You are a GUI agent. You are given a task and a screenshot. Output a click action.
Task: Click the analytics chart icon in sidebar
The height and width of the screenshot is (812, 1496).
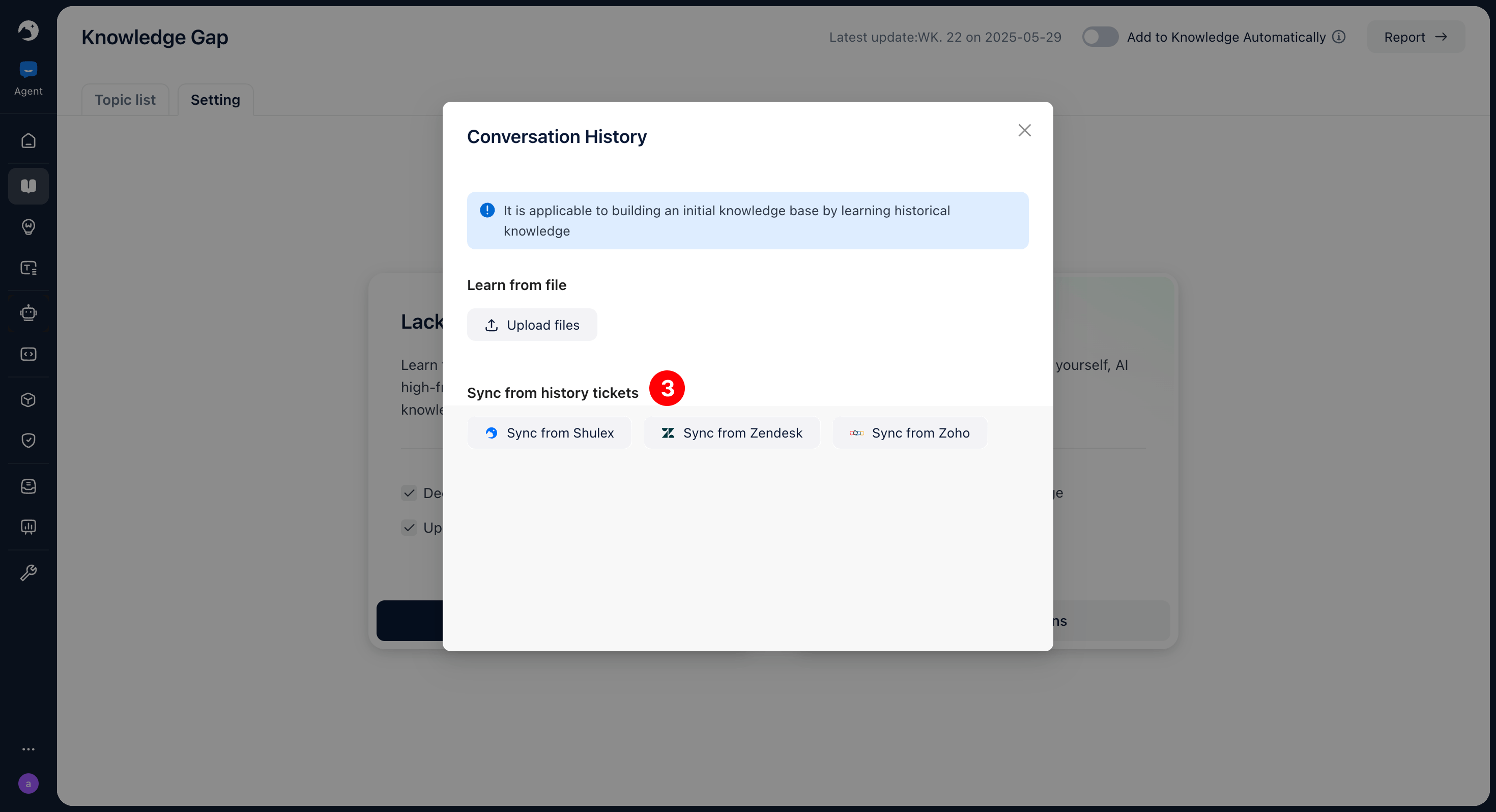pos(28,527)
